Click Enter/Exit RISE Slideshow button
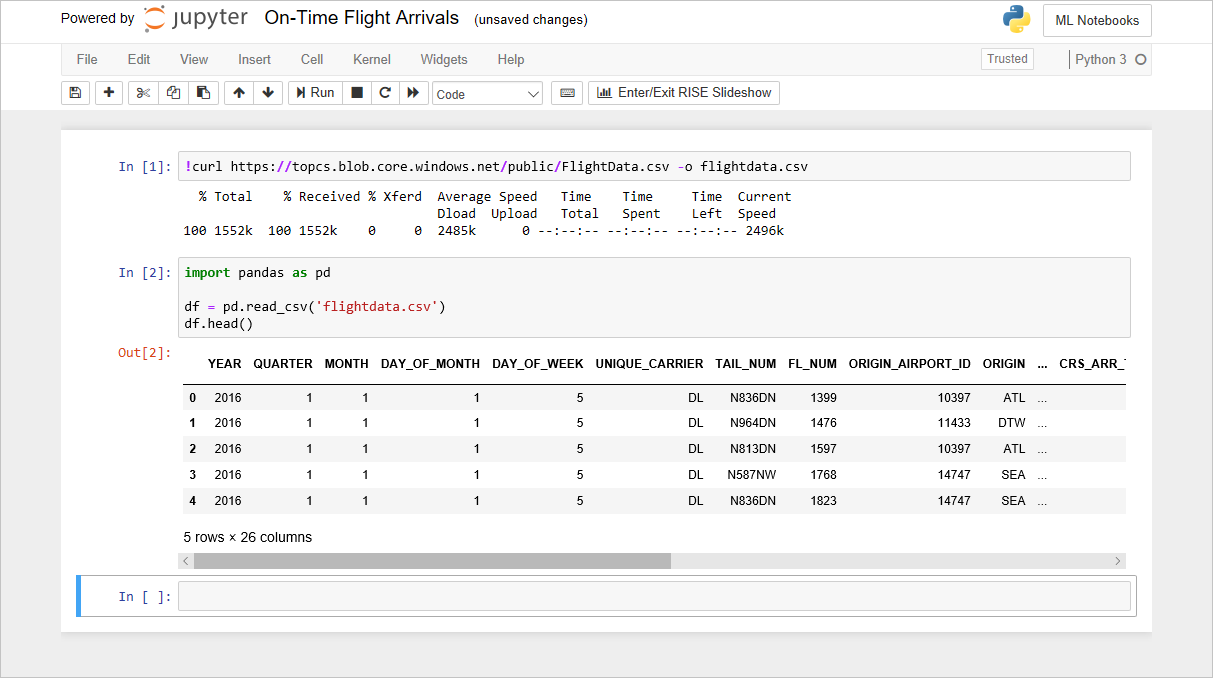This screenshot has width=1213, height=678. point(684,92)
